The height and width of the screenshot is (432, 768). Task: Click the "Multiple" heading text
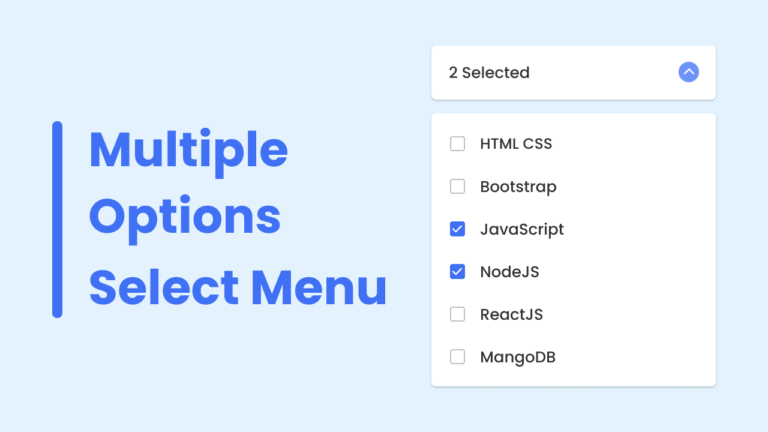pyautogui.click(x=188, y=150)
